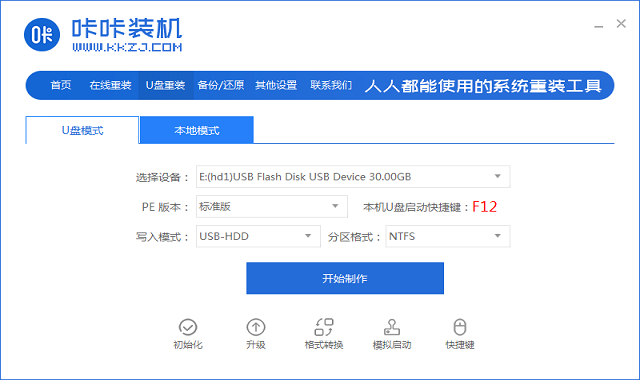Open the PE 版本 dropdown
Viewport: 640px width, 380px height.
pos(272,207)
